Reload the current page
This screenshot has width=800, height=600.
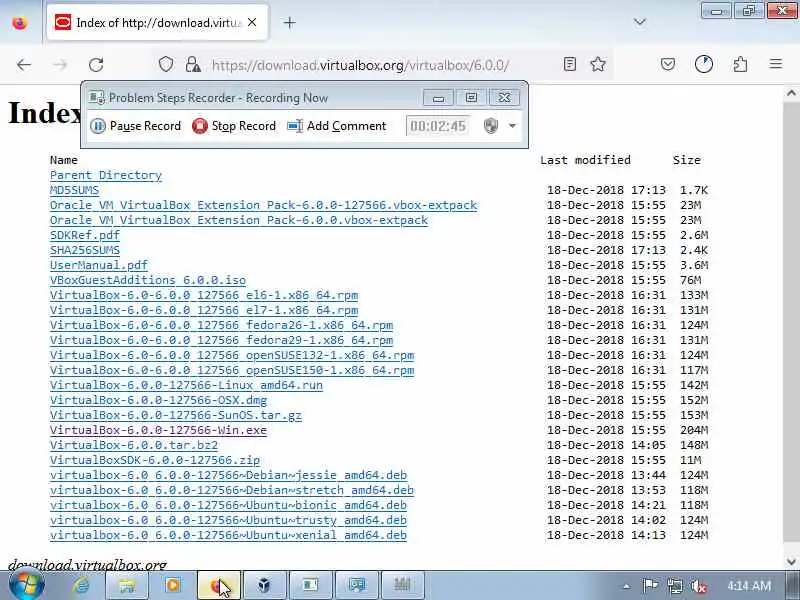[x=96, y=65]
